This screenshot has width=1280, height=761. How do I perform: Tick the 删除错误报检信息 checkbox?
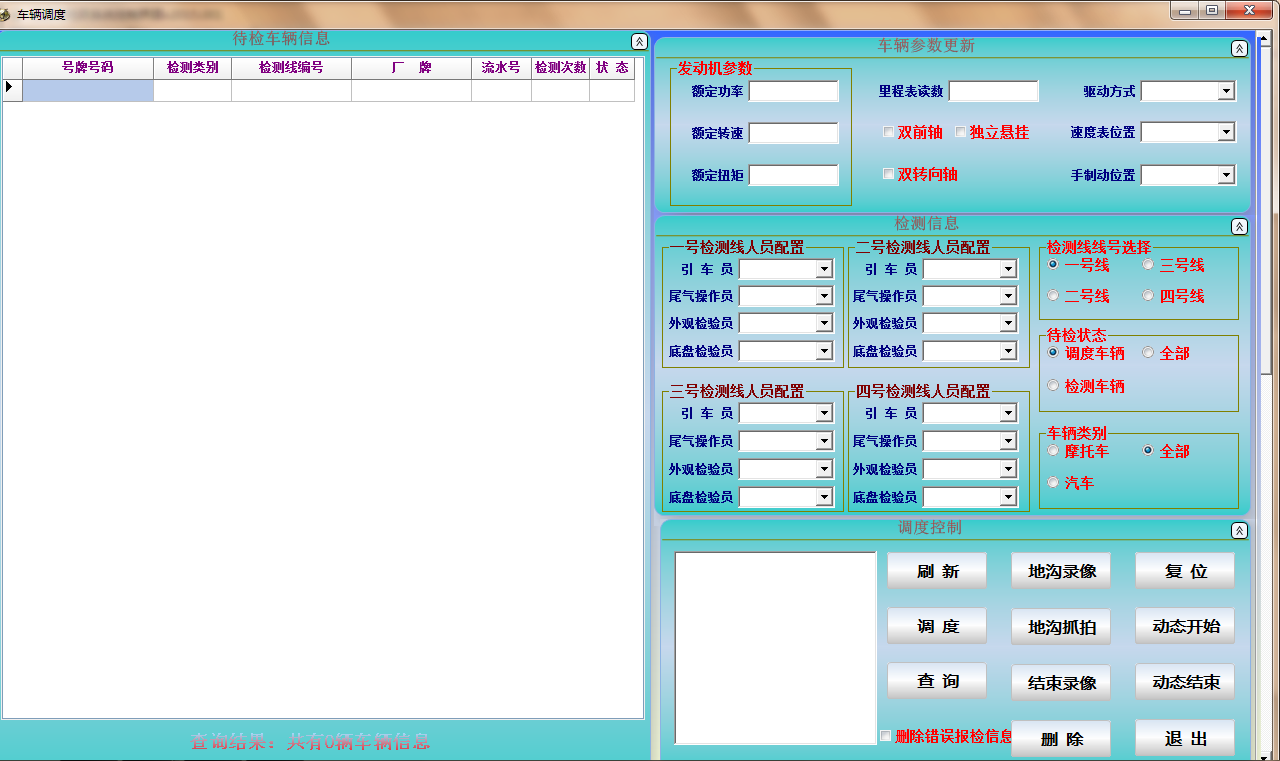pyautogui.click(x=886, y=736)
